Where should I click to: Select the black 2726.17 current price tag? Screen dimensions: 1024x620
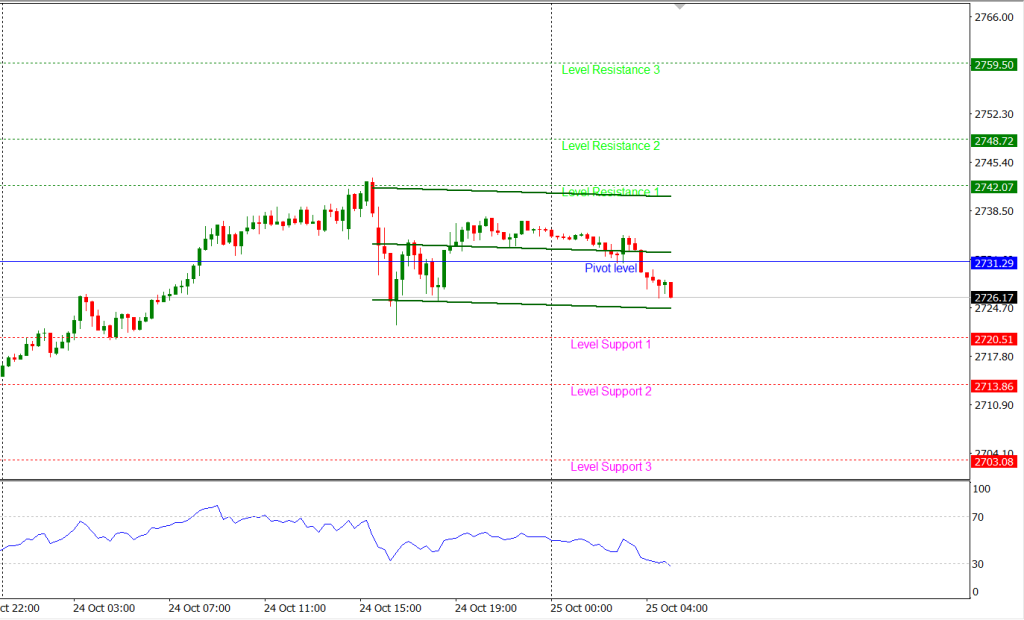pyautogui.click(x=995, y=297)
